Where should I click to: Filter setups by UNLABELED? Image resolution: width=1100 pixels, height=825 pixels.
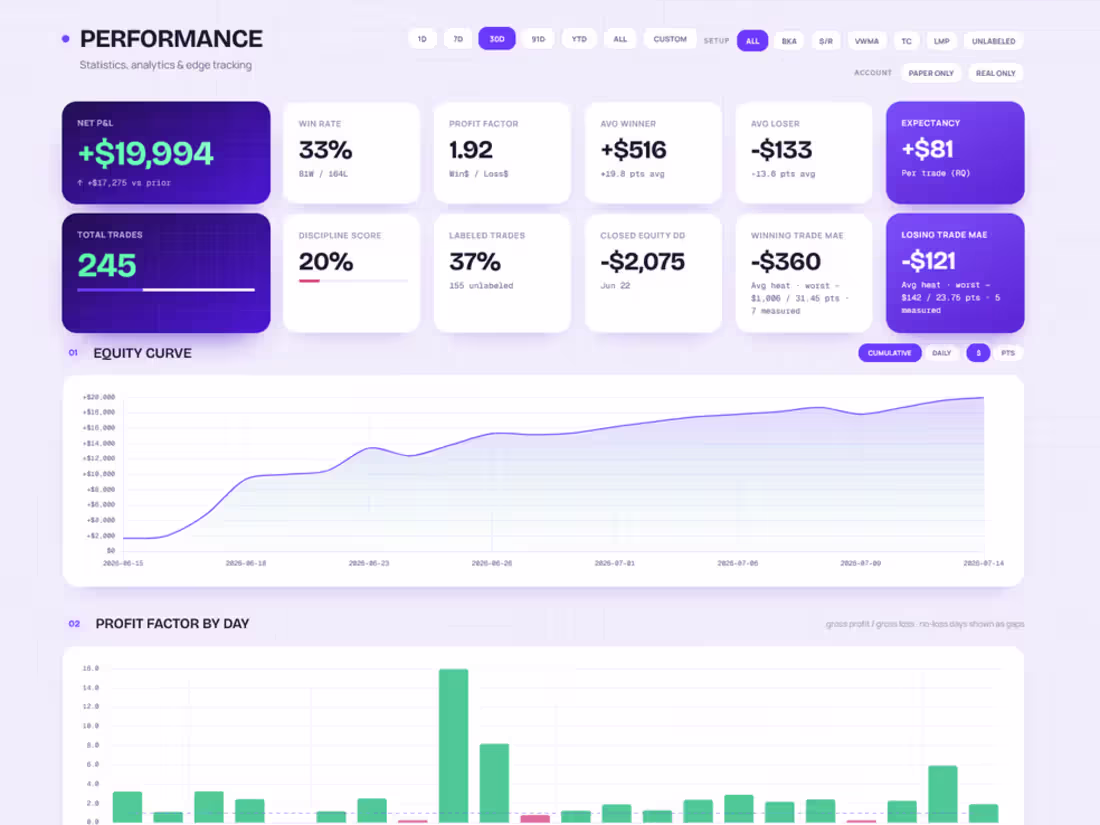click(993, 41)
